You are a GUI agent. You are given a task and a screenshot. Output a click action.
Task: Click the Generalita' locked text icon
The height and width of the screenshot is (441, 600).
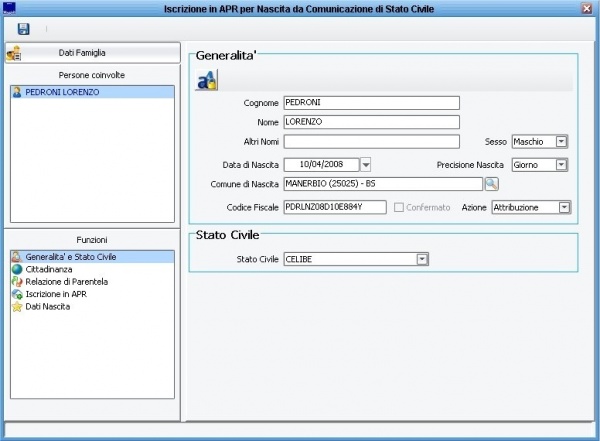coord(207,80)
